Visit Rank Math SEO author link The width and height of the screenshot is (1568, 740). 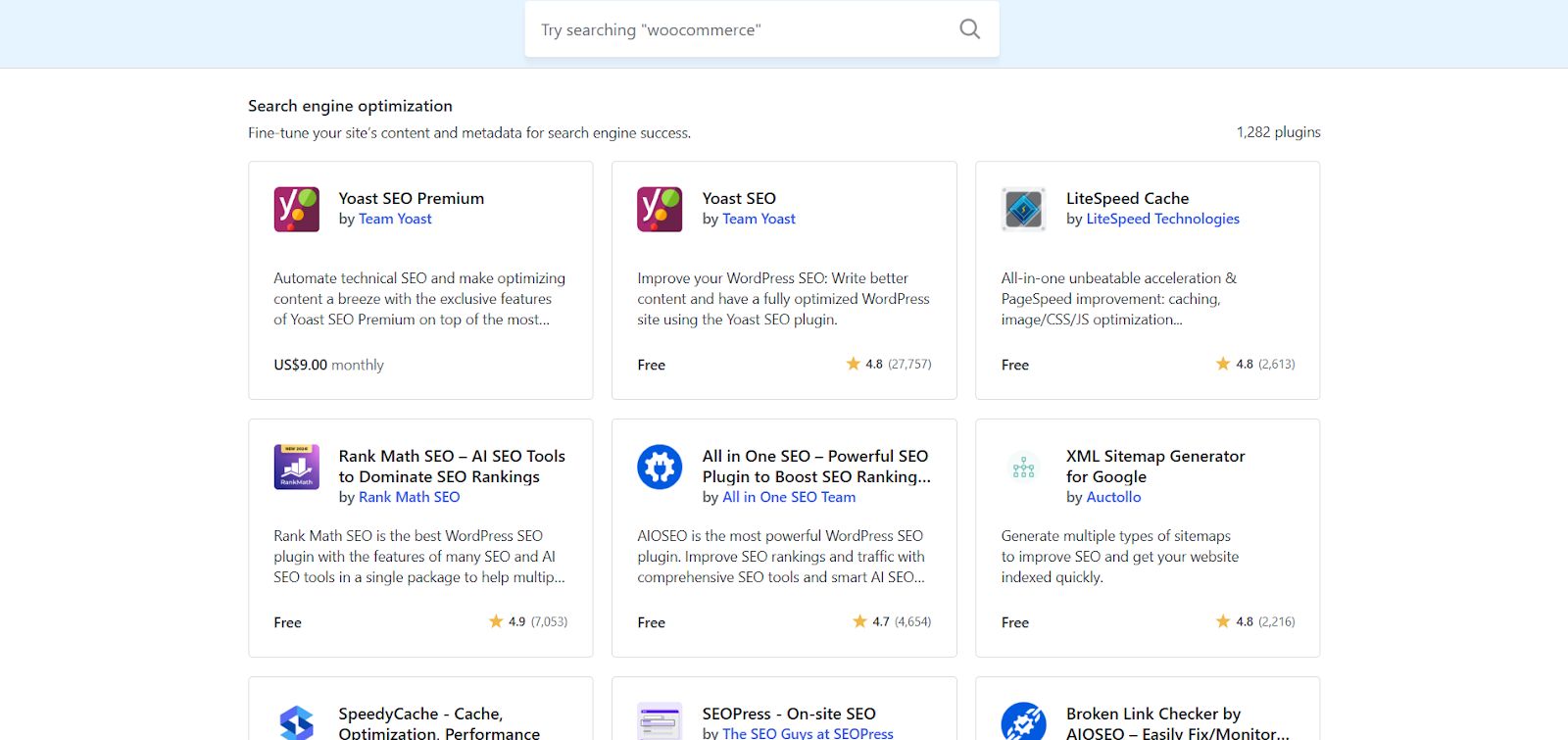409,497
